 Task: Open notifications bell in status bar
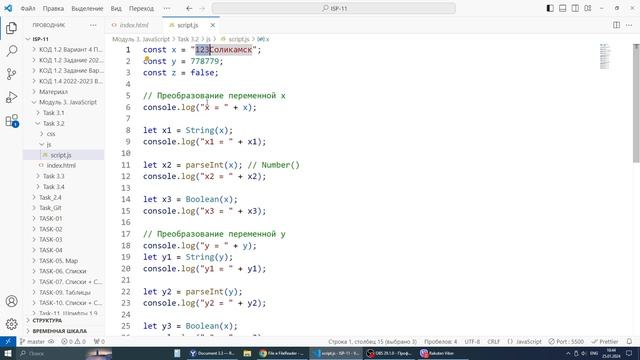tap(629, 342)
